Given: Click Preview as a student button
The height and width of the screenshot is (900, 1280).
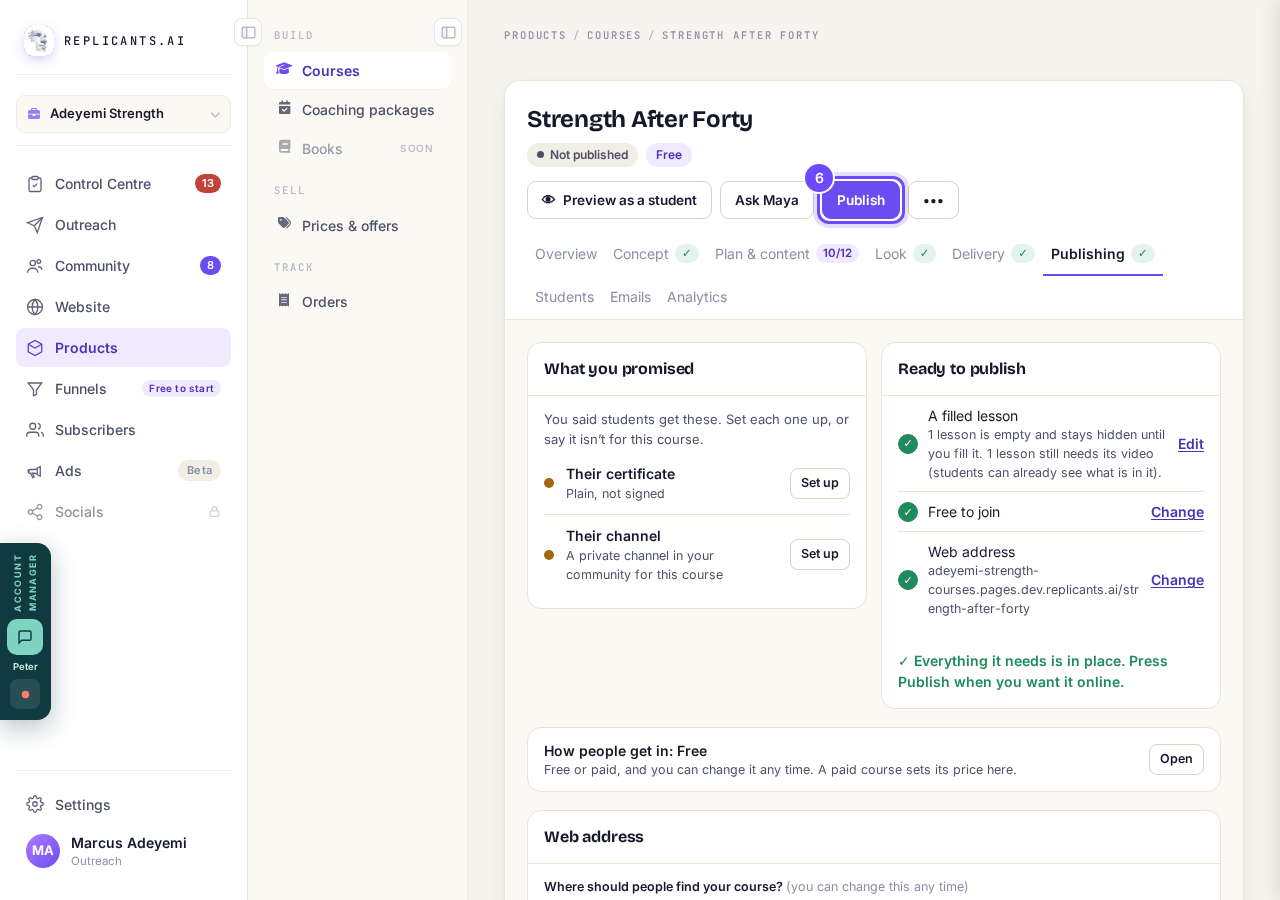Looking at the screenshot, I should point(619,200).
